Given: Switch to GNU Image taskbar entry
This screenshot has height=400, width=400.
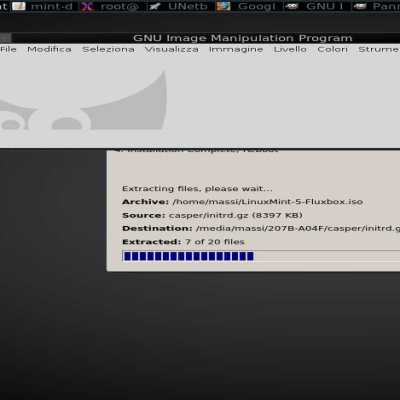Looking at the screenshot, I should 317,6.
